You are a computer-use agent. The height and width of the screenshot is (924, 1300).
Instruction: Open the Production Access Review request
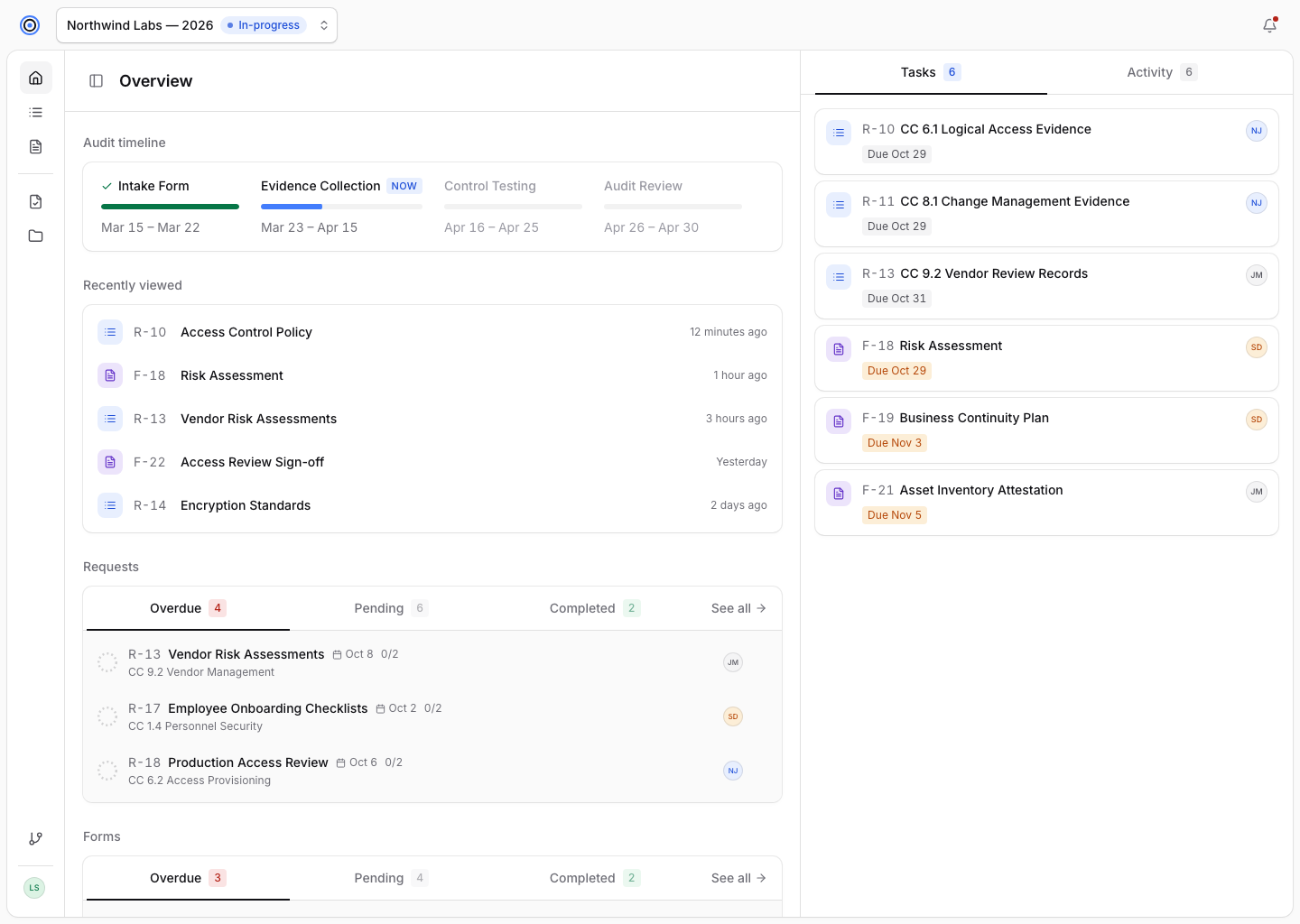(432, 771)
